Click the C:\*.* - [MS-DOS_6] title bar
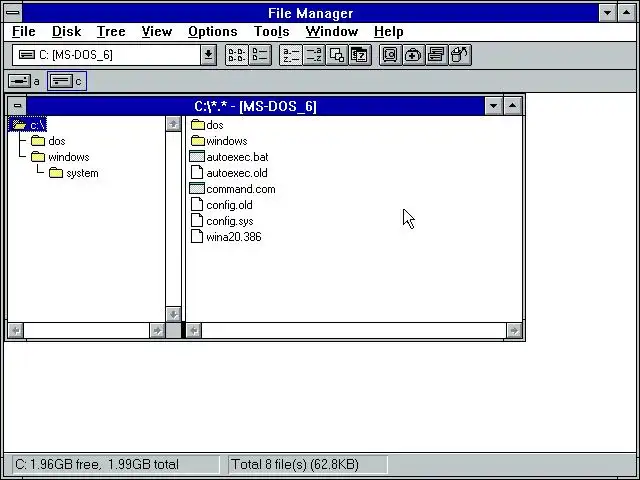The height and width of the screenshot is (480, 640). click(256, 106)
